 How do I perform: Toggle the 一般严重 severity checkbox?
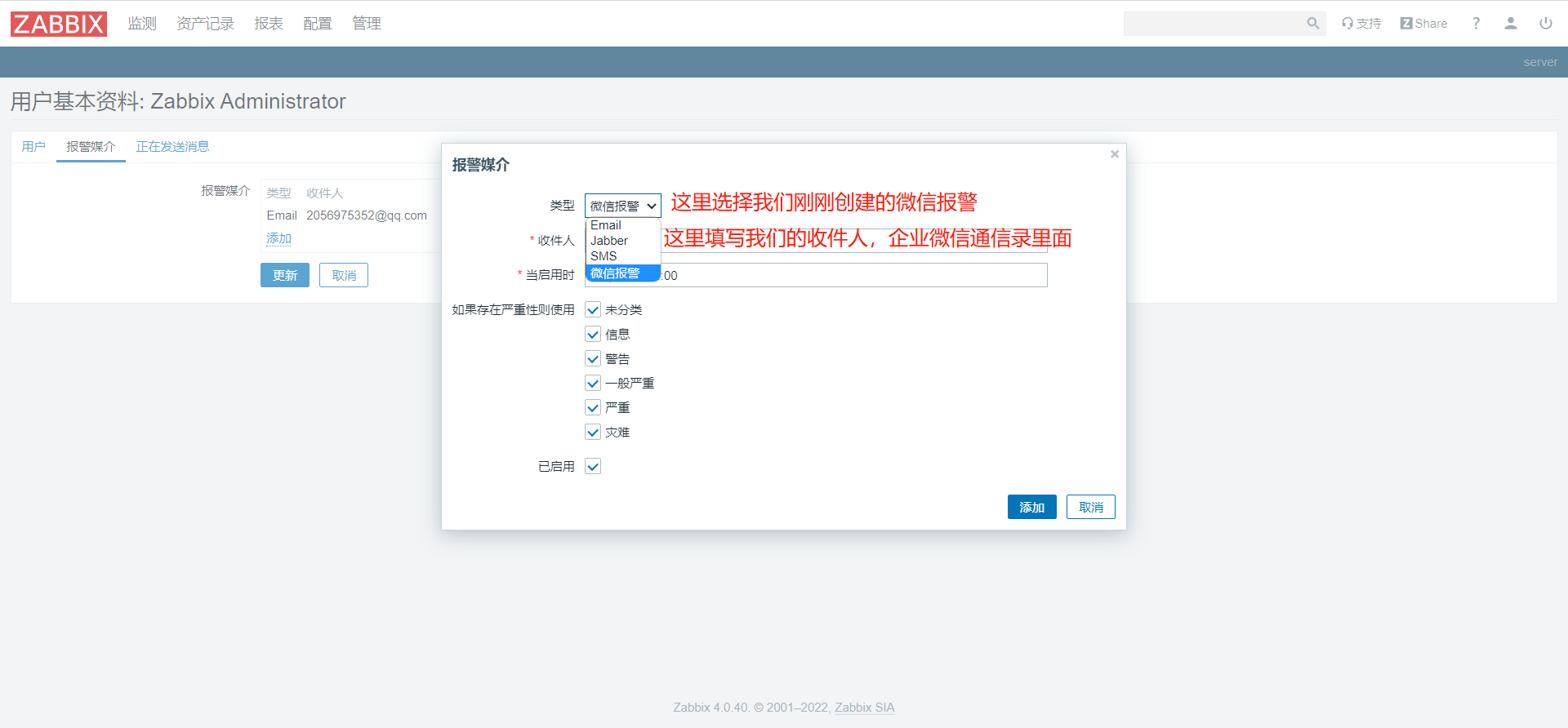593,384
